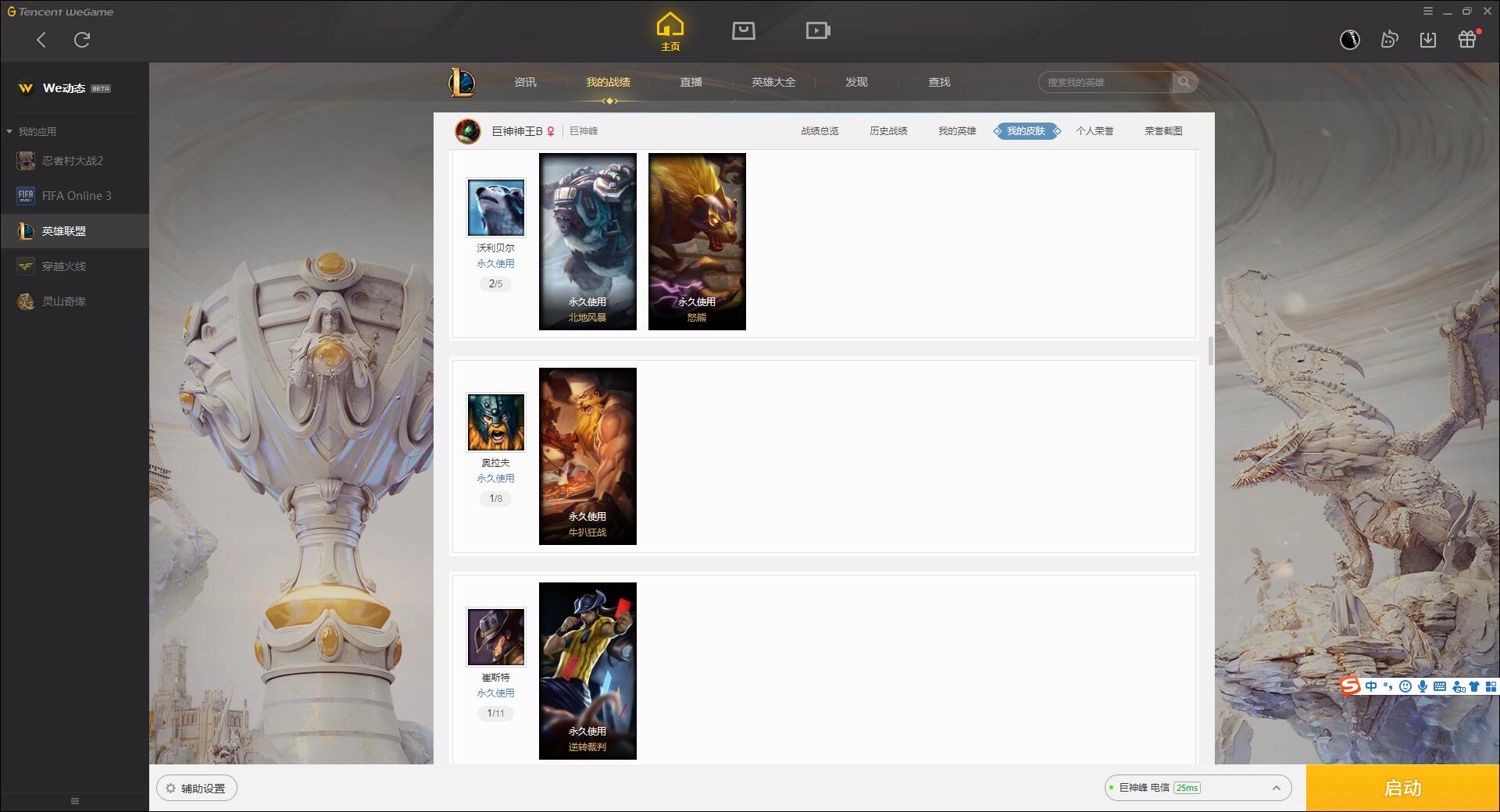Open Sogou toolbox grid icon
This screenshot has height=812, width=1500.
coord(1491,686)
